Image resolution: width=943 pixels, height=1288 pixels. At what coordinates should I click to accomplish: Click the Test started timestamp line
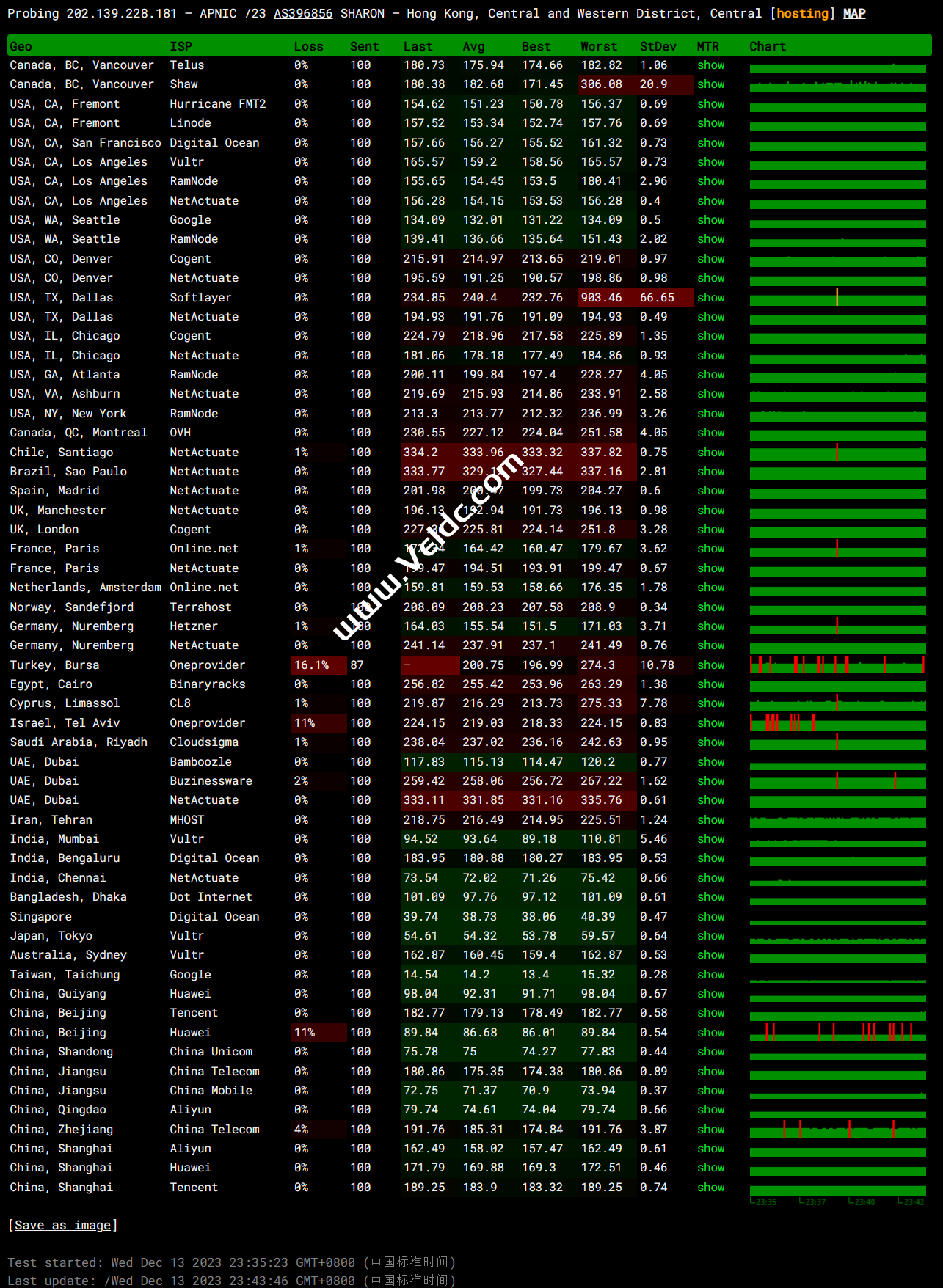point(232,1262)
